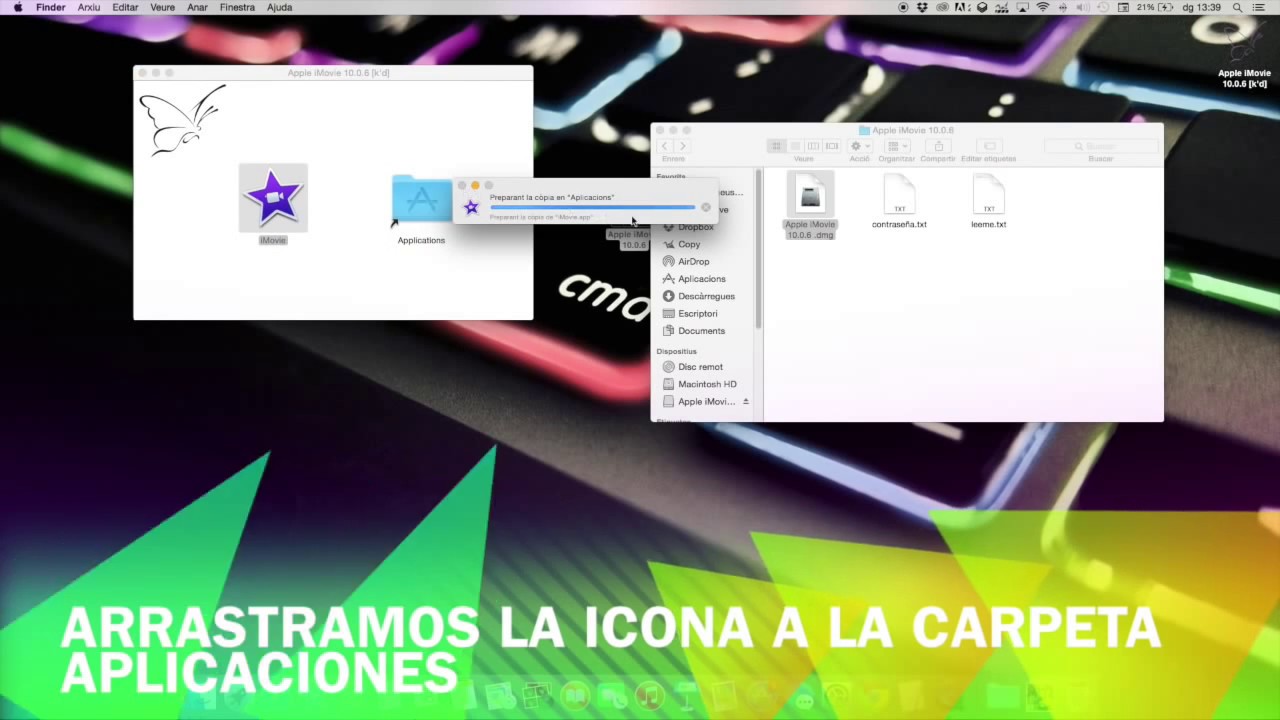Cancel the copy with the progress dialog's stop button
This screenshot has height=720, width=1280.
point(706,207)
